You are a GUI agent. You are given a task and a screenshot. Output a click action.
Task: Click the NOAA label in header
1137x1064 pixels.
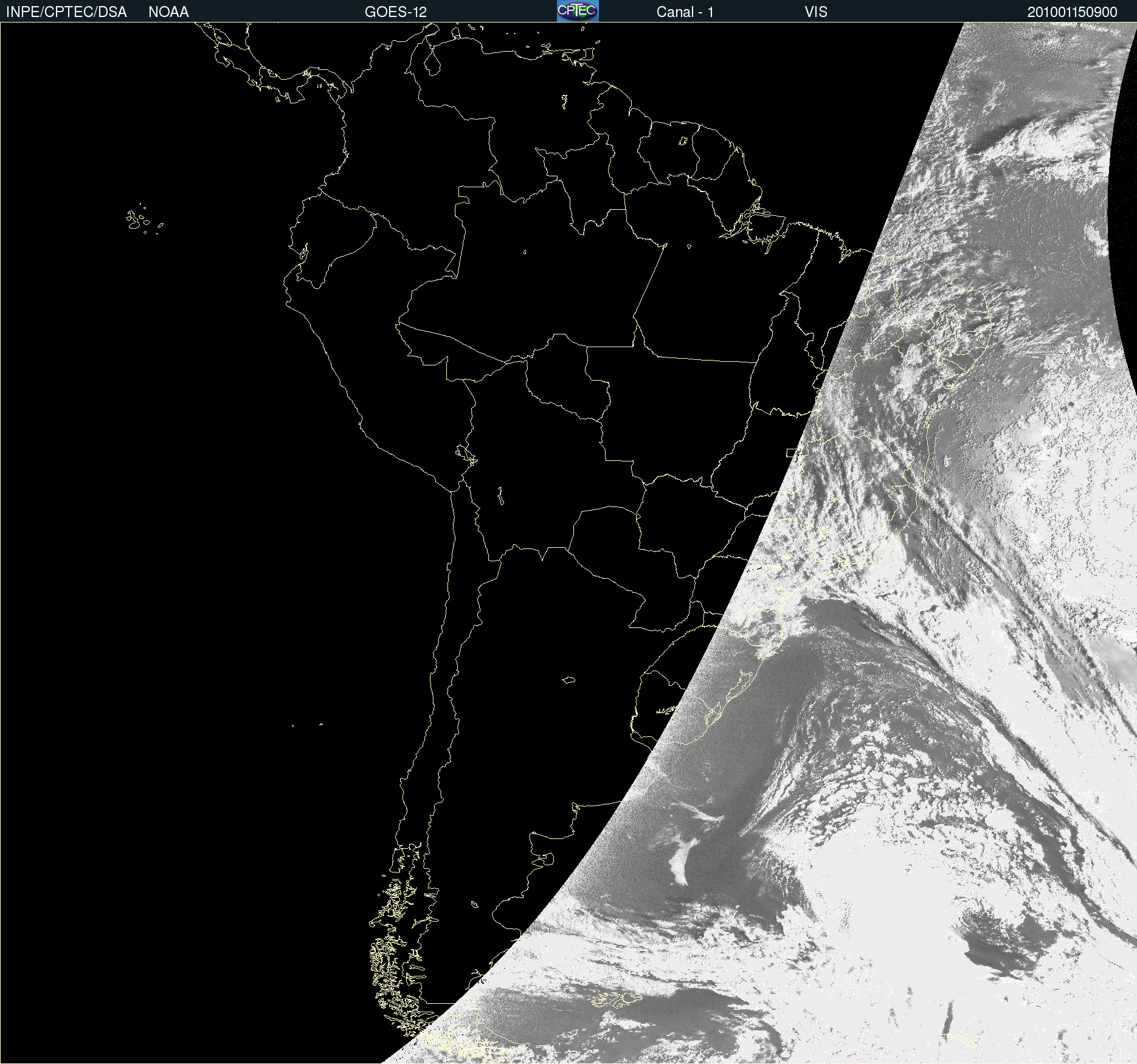click(x=168, y=12)
